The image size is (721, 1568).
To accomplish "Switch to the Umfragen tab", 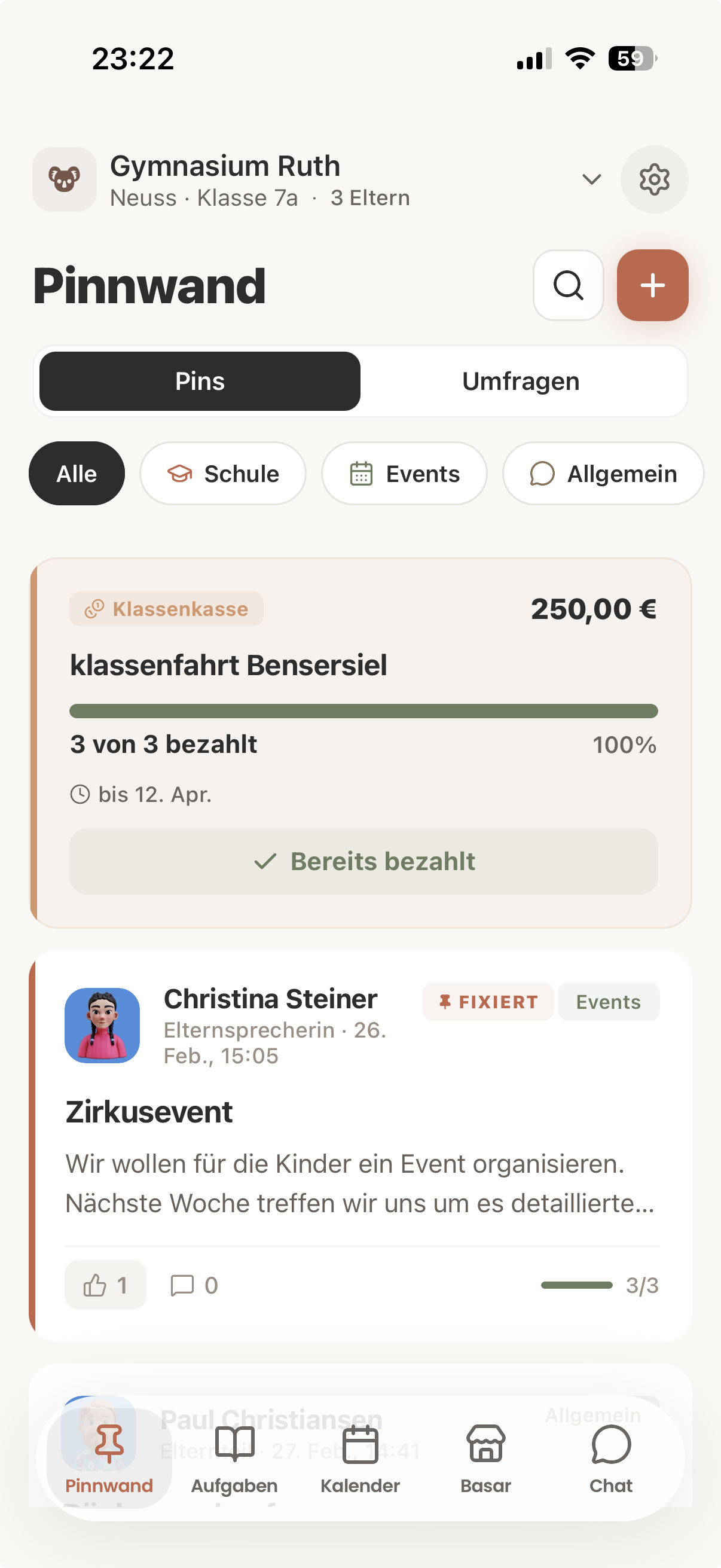I will (521, 382).
